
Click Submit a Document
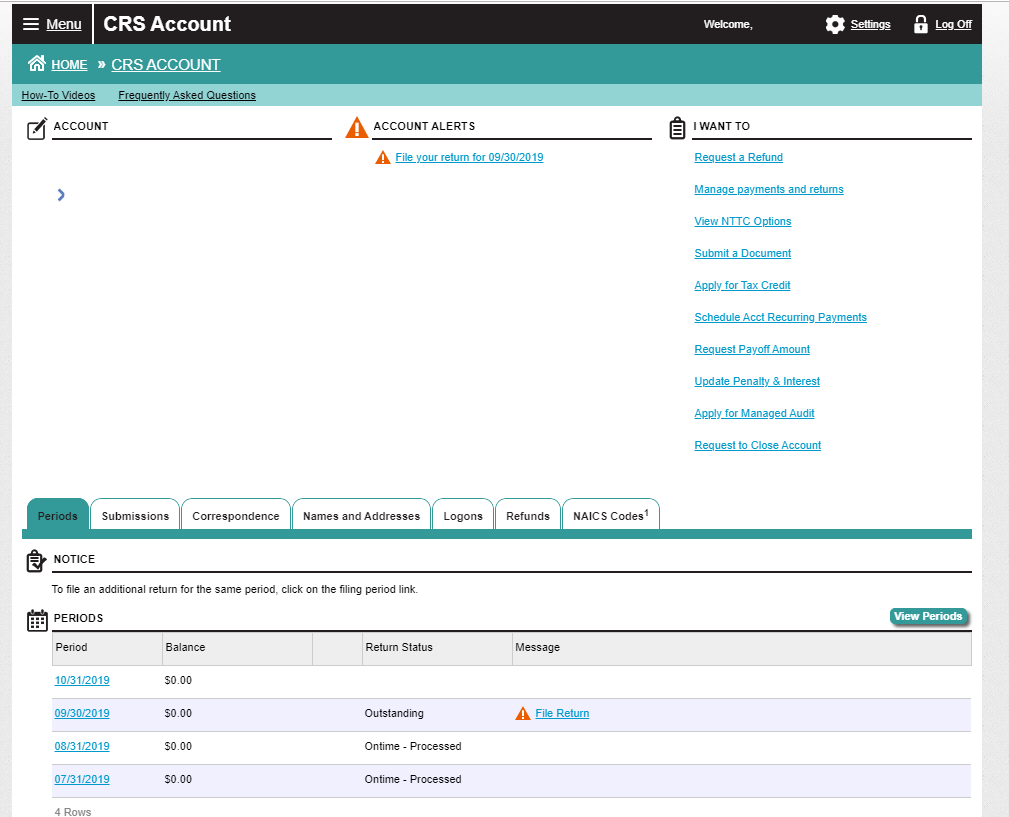click(743, 253)
